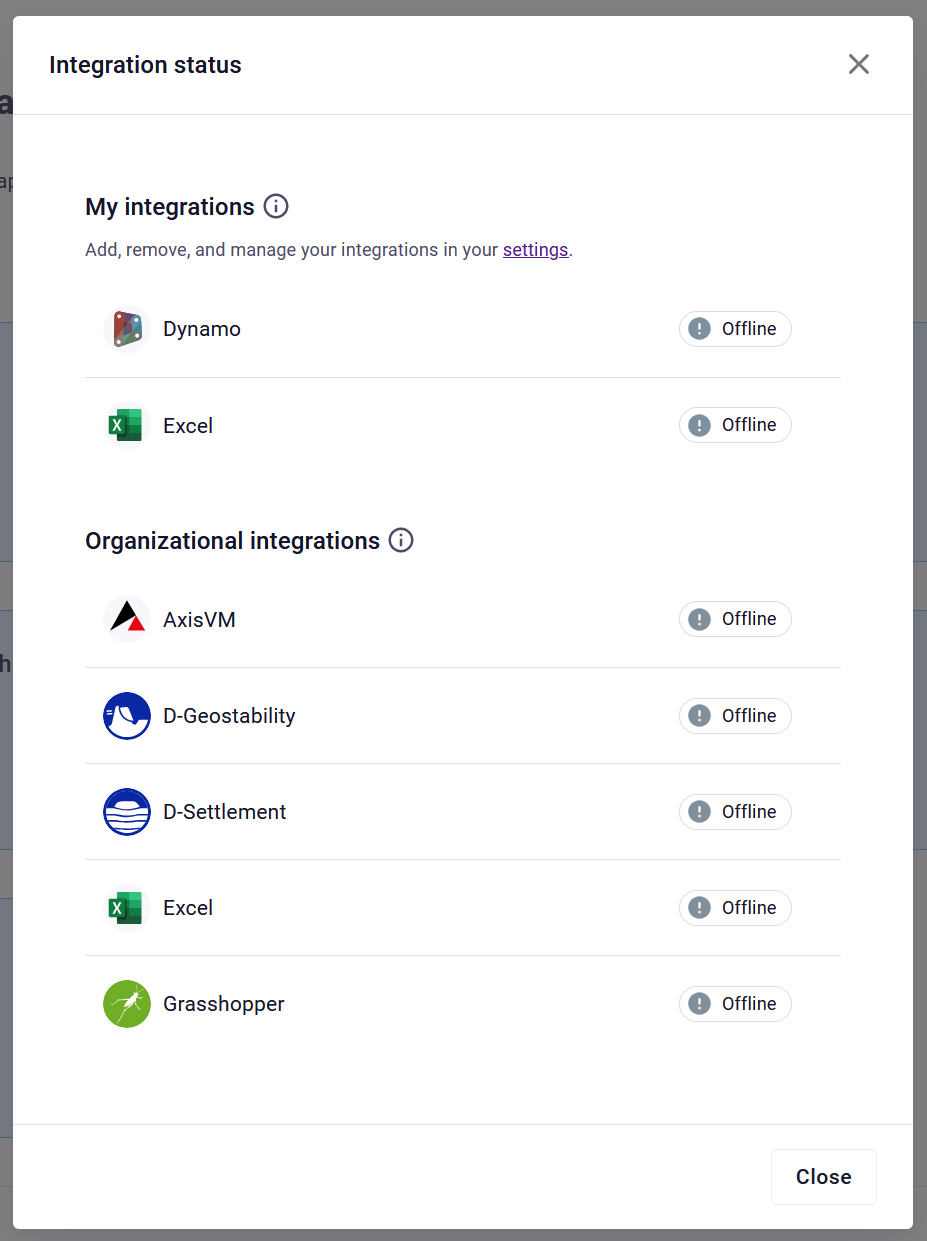Click the D-Geostability logo icon
This screenshot has height=1241, width=927.
tap(126, 716)
